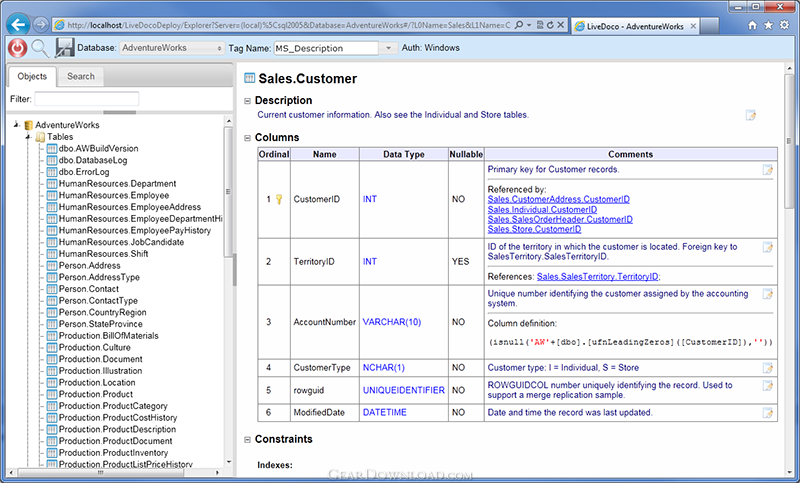This screenshot has width=800, height=483.
Task: Select HumanResources.Shift in tree
Action: (103, 254)
